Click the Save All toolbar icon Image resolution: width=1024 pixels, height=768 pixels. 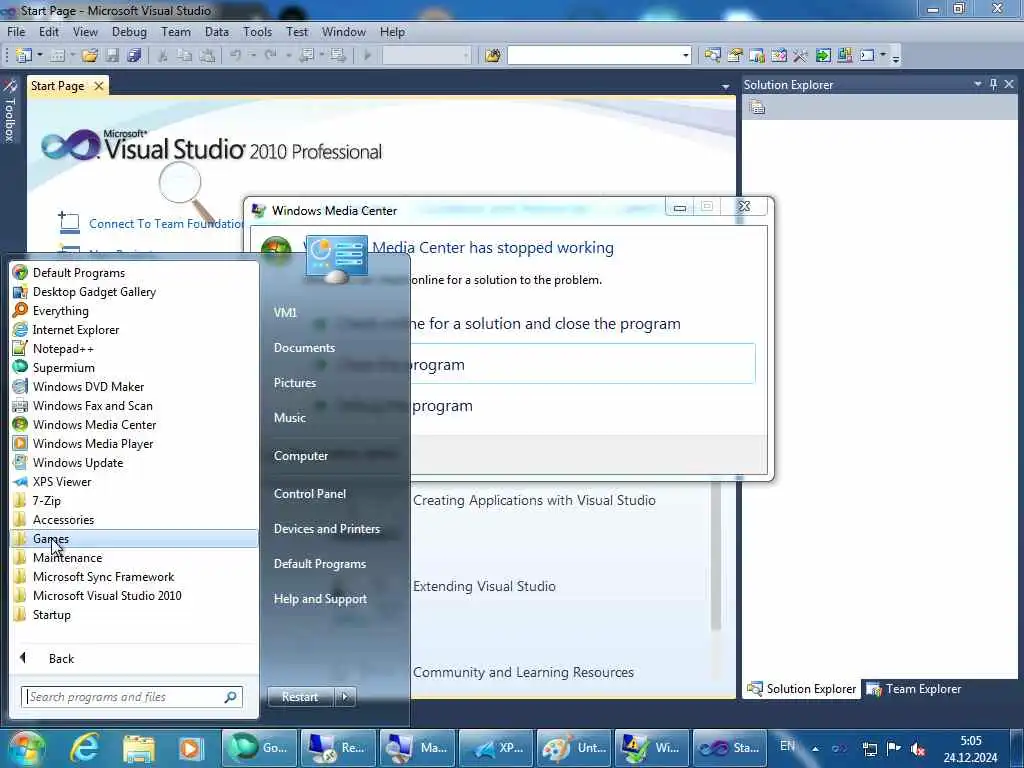point(135,56)
